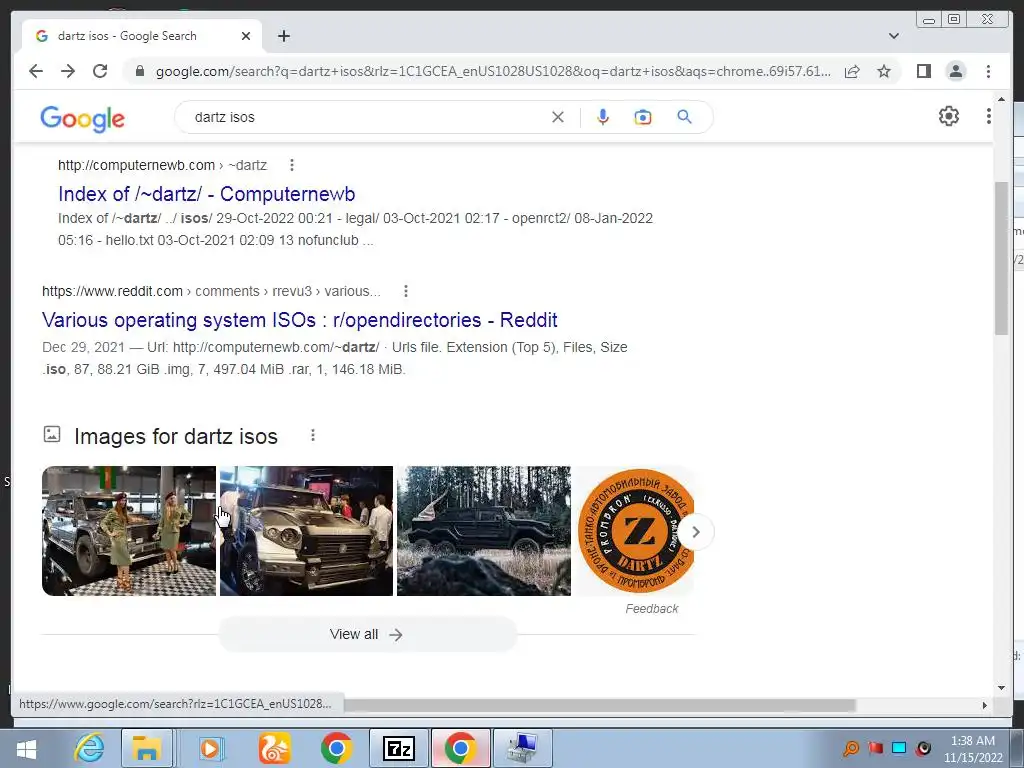Screen dimensions: 1024x768
Task: Open Chrome's three-dot menu
Action: click(988, 71)
